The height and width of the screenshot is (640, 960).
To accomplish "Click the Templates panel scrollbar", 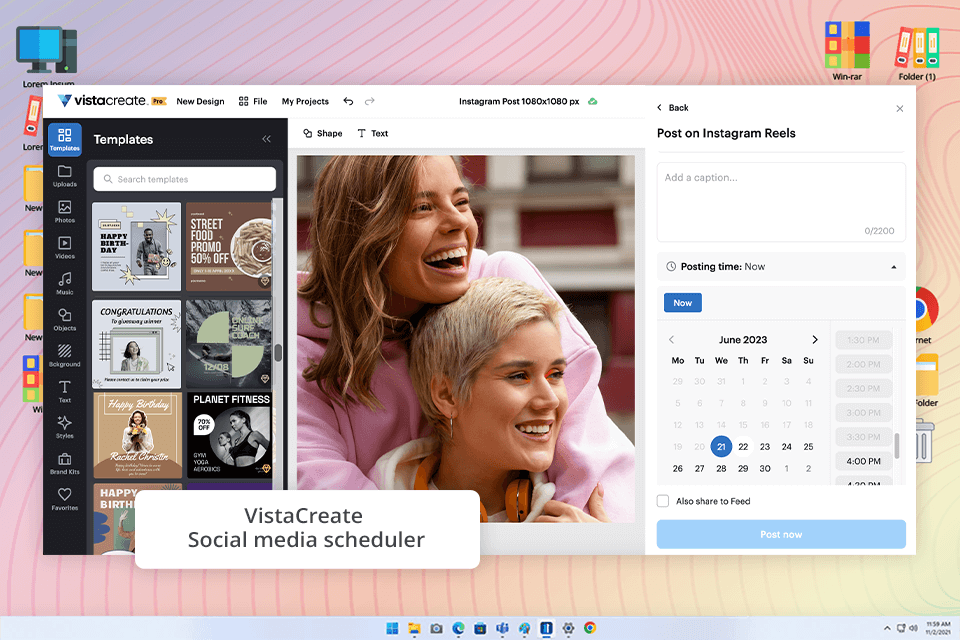I will pyautogui.click(x=277, y=352).
